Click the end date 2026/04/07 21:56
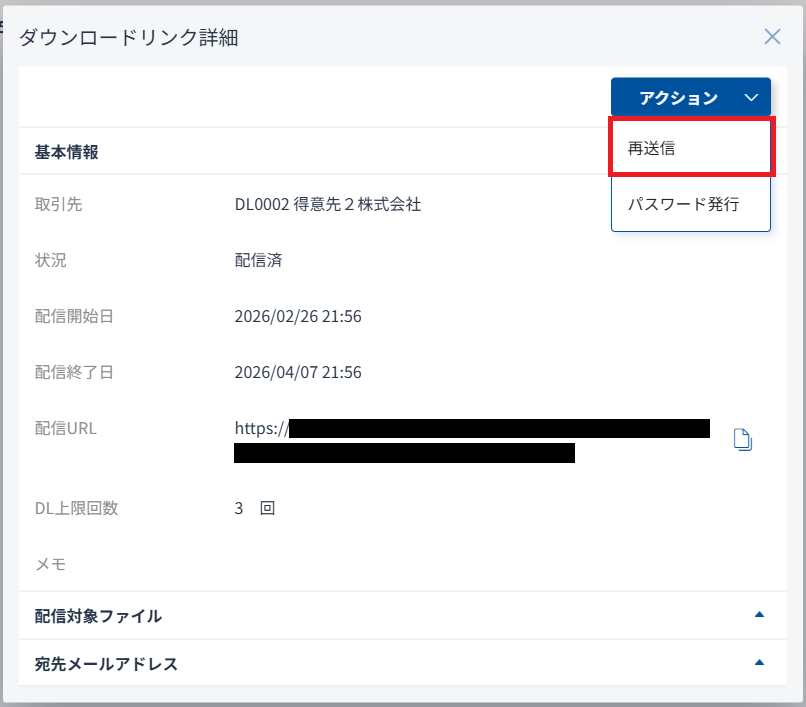Image resolution: width=806 pixels, height=707 pixels. click(x=297, y=372)
